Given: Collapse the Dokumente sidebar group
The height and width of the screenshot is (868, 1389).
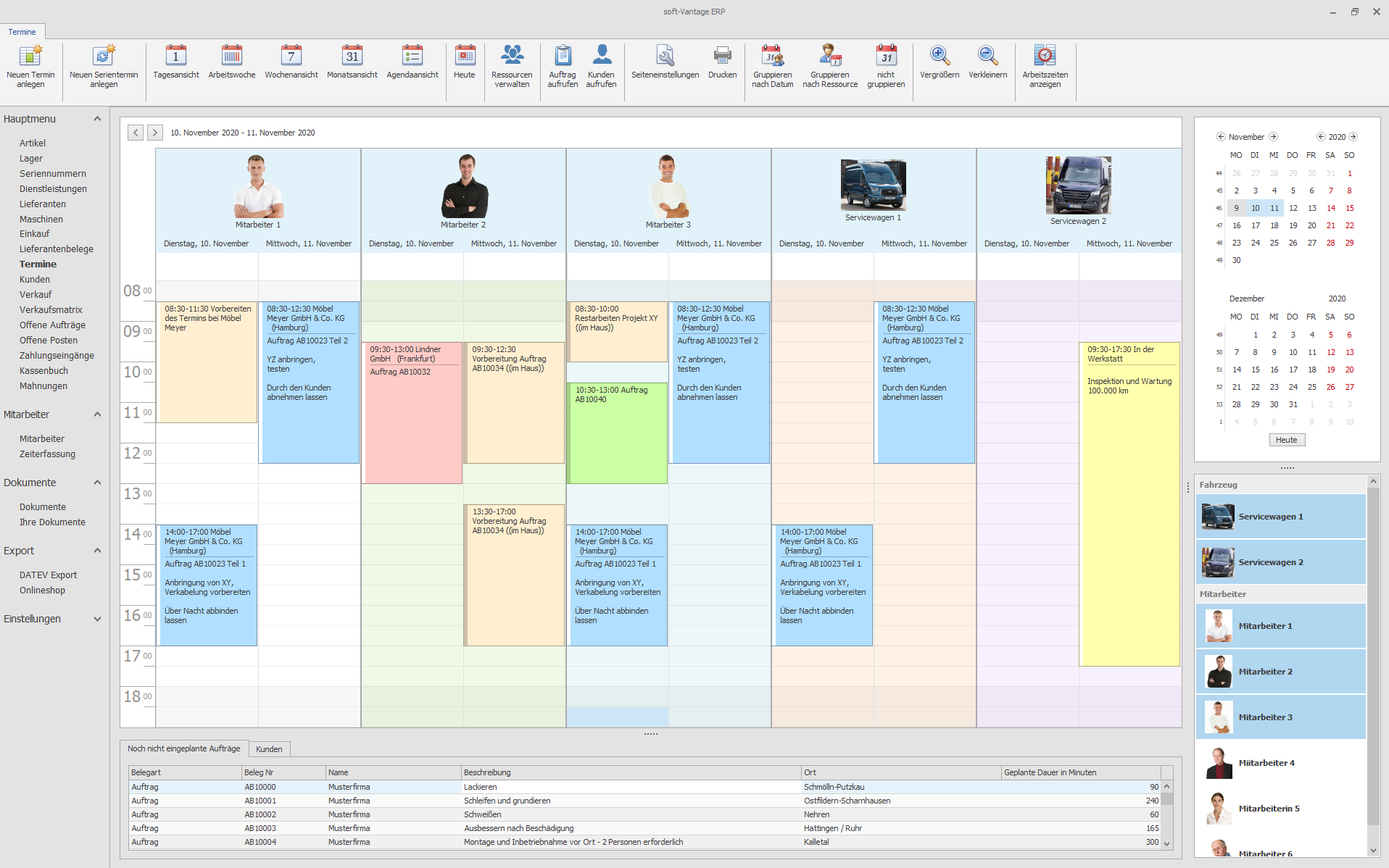Looking at the screenshot, I should [x=97, y=483].
